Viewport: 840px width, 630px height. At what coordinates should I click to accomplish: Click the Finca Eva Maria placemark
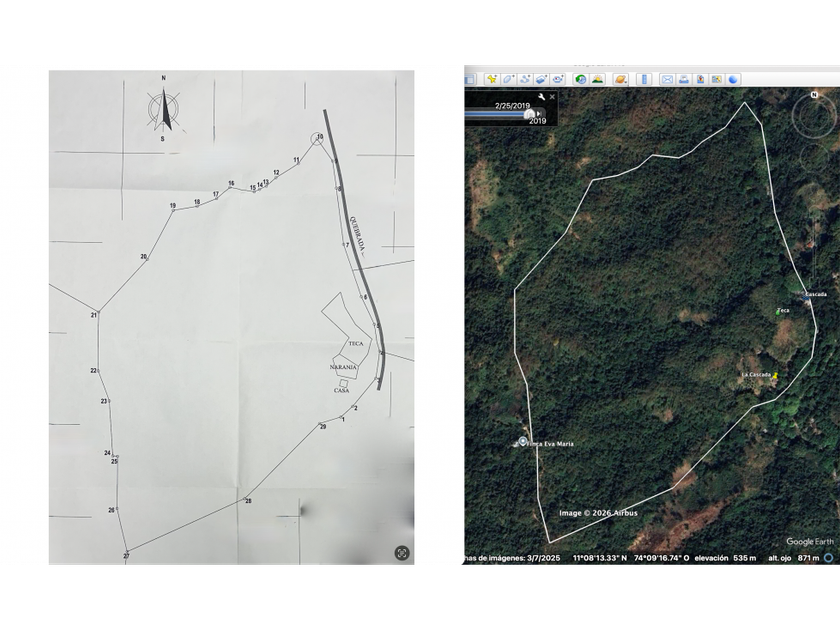[x=522, y=441]
